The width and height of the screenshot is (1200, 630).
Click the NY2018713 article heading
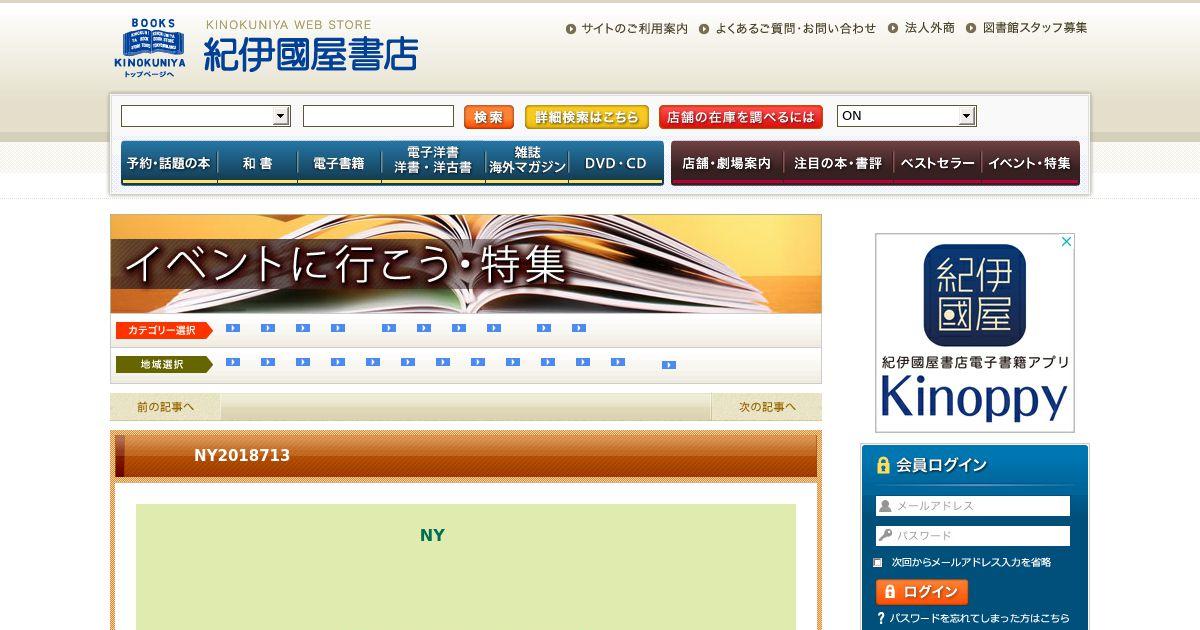pos(242,455)
